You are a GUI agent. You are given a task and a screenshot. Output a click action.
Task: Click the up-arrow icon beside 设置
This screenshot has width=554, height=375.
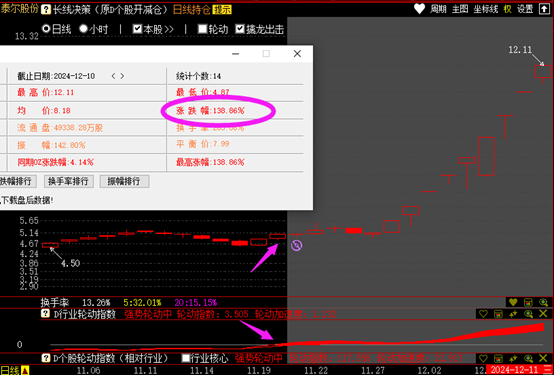pyautogui.click(x=543, y=9)
